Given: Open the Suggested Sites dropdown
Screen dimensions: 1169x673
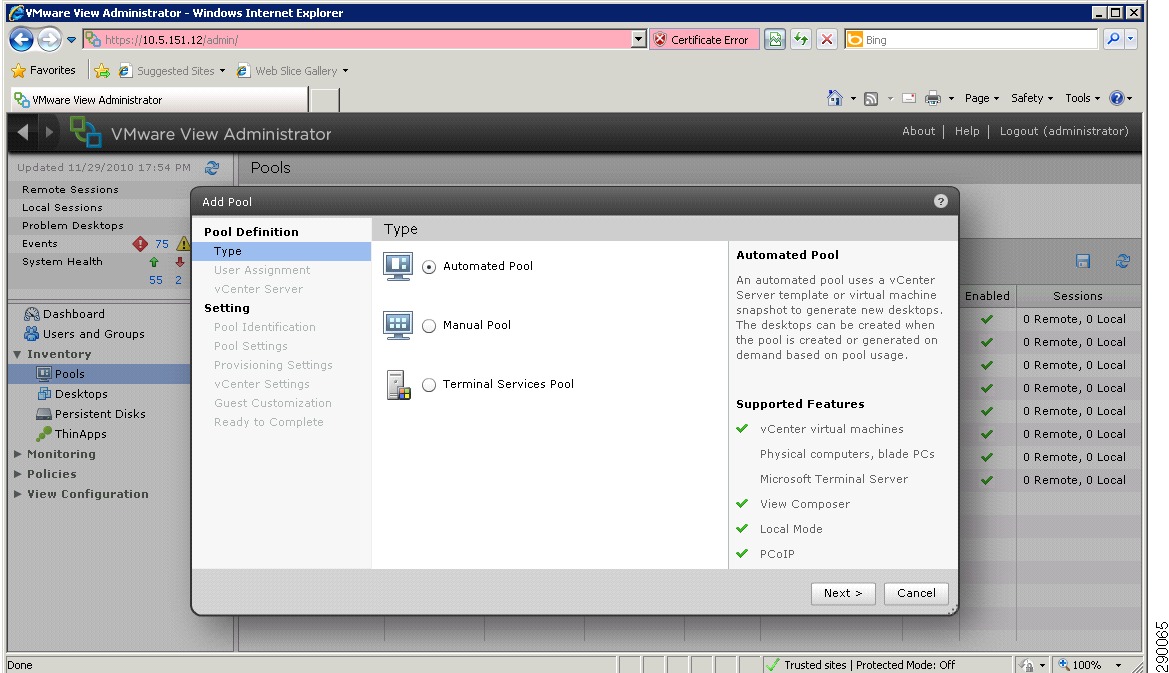Looking at the screenshot, I should pos(171,71).
